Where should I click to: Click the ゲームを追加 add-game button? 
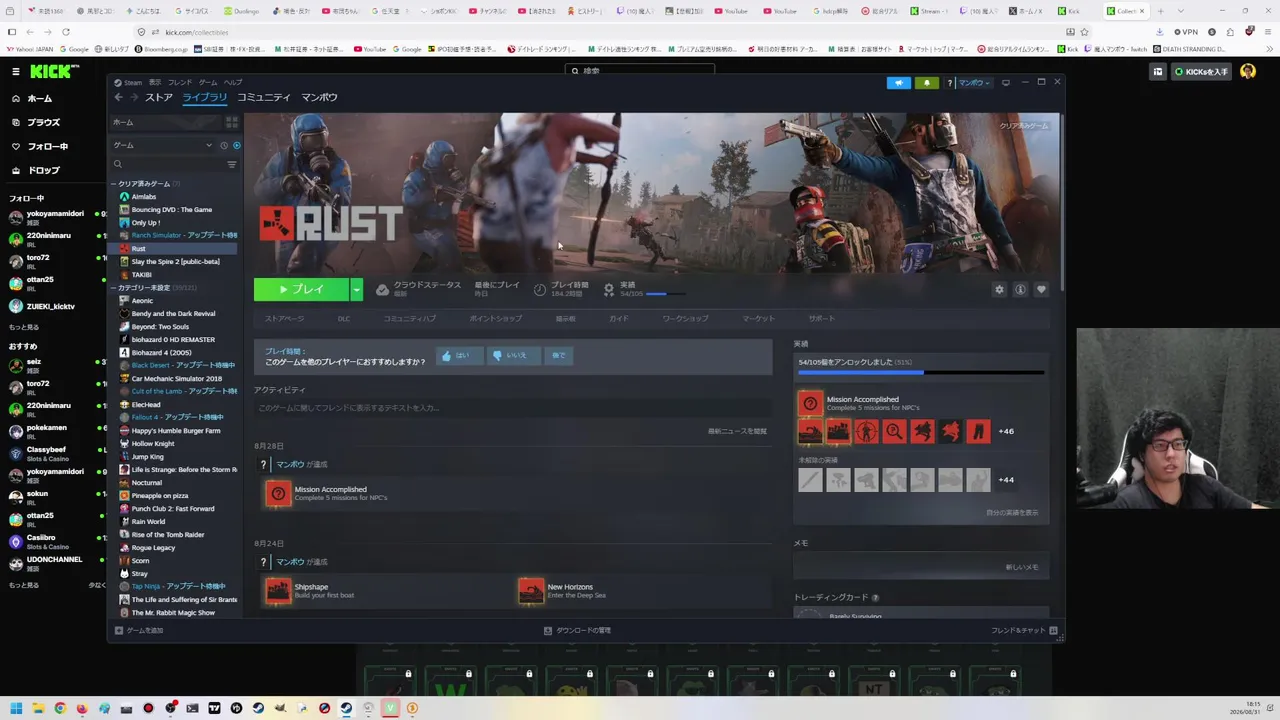[139, 631]
